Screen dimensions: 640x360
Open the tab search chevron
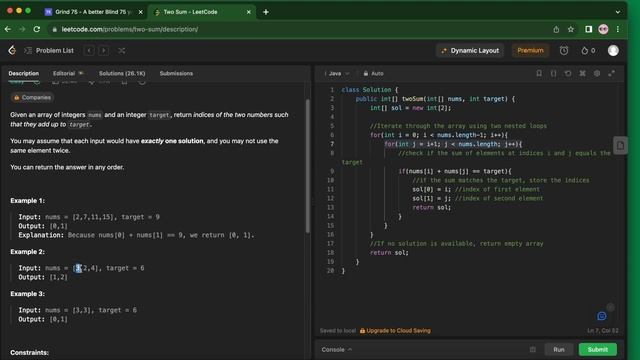coord(618,12)
